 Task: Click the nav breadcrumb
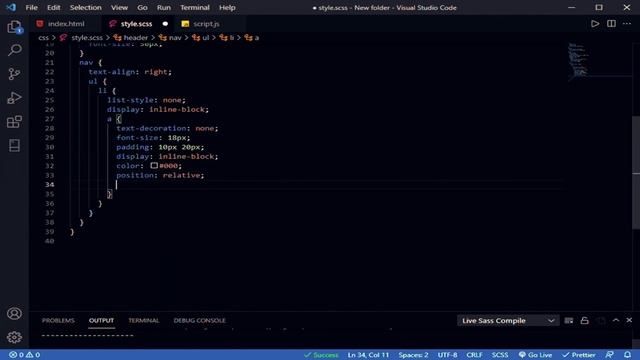tap(175, 38)
